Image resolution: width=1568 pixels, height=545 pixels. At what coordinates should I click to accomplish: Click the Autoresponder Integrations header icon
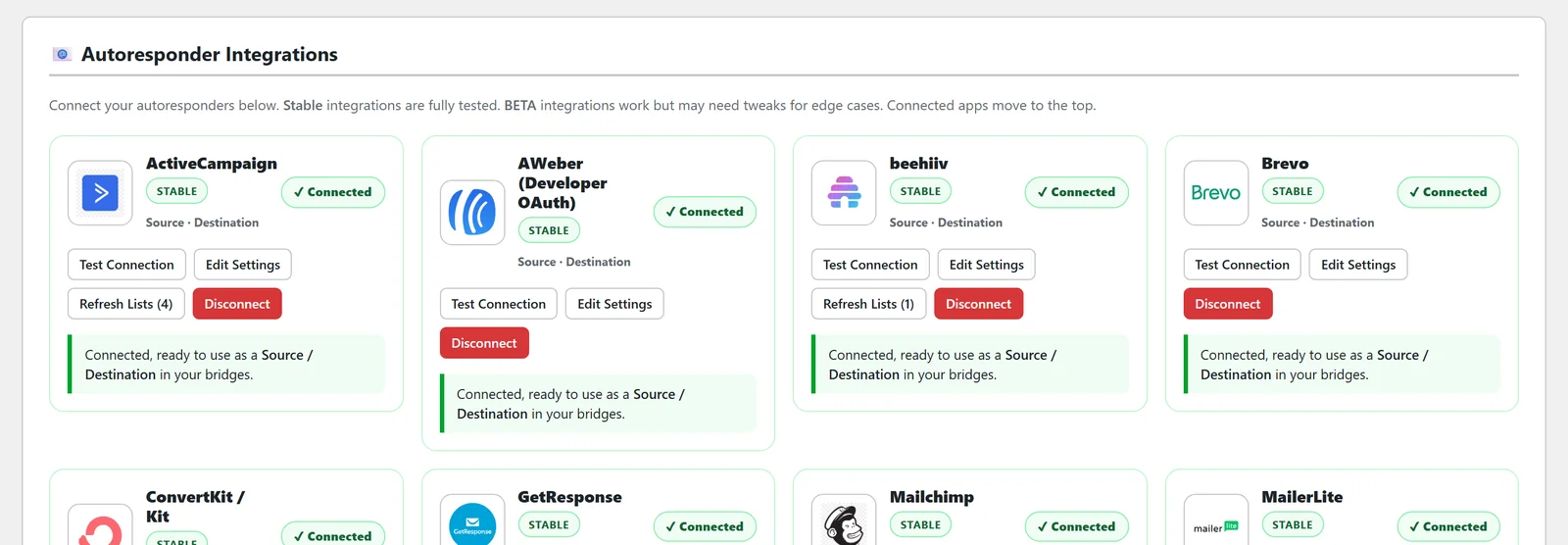[x=62, y=54]
